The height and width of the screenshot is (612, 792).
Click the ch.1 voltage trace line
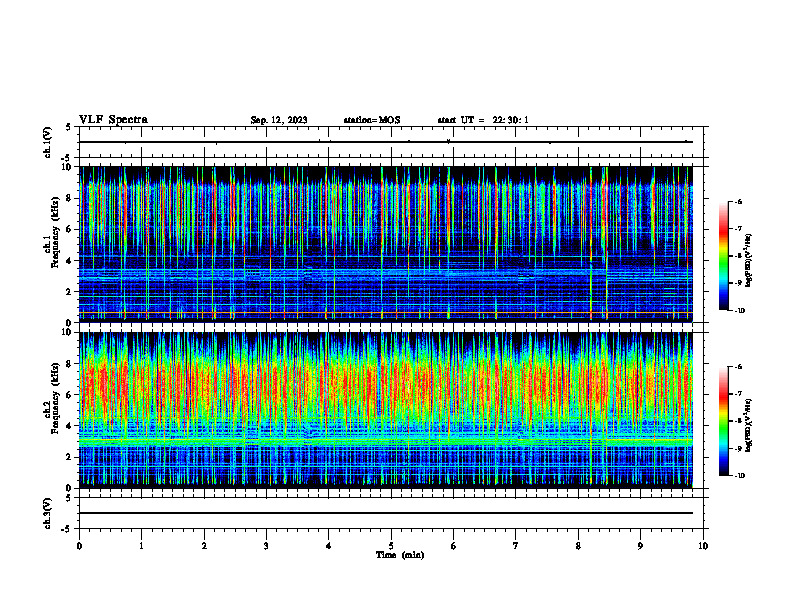point(386,142)
